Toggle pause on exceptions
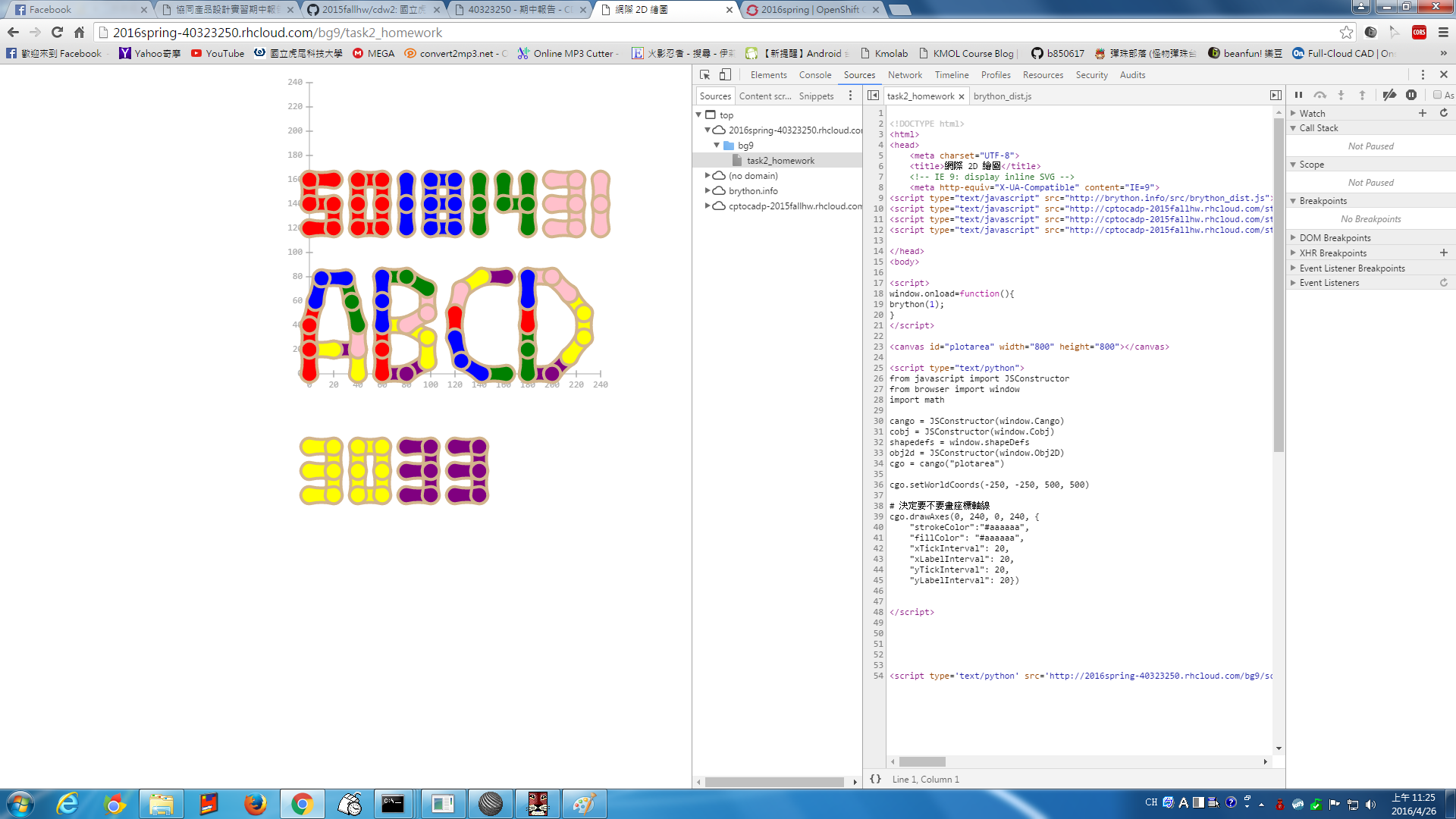Viewport: 1456px width, 819px height. click(1411, 96)
